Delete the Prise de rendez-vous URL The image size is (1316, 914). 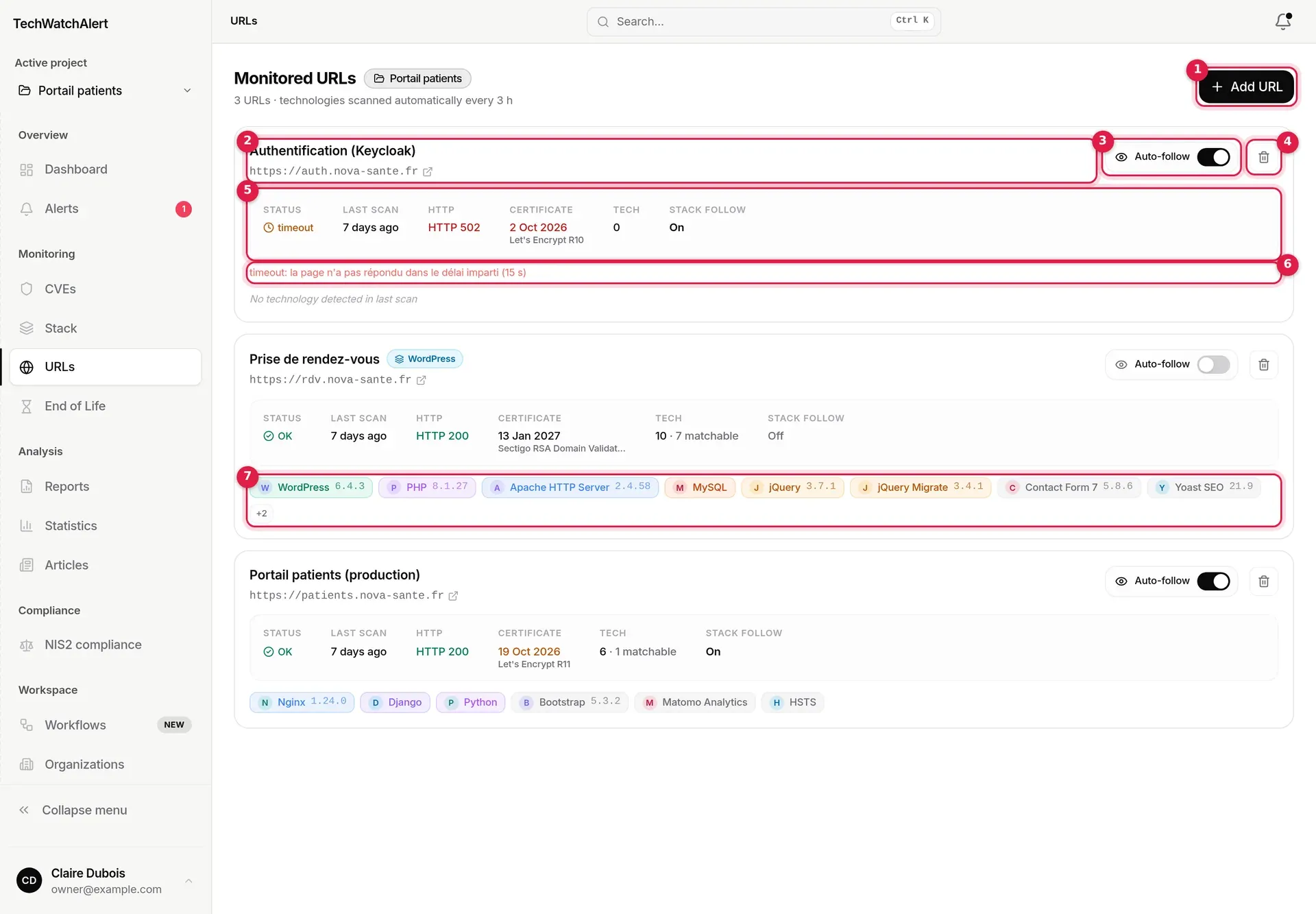(x=1264, y=365)
